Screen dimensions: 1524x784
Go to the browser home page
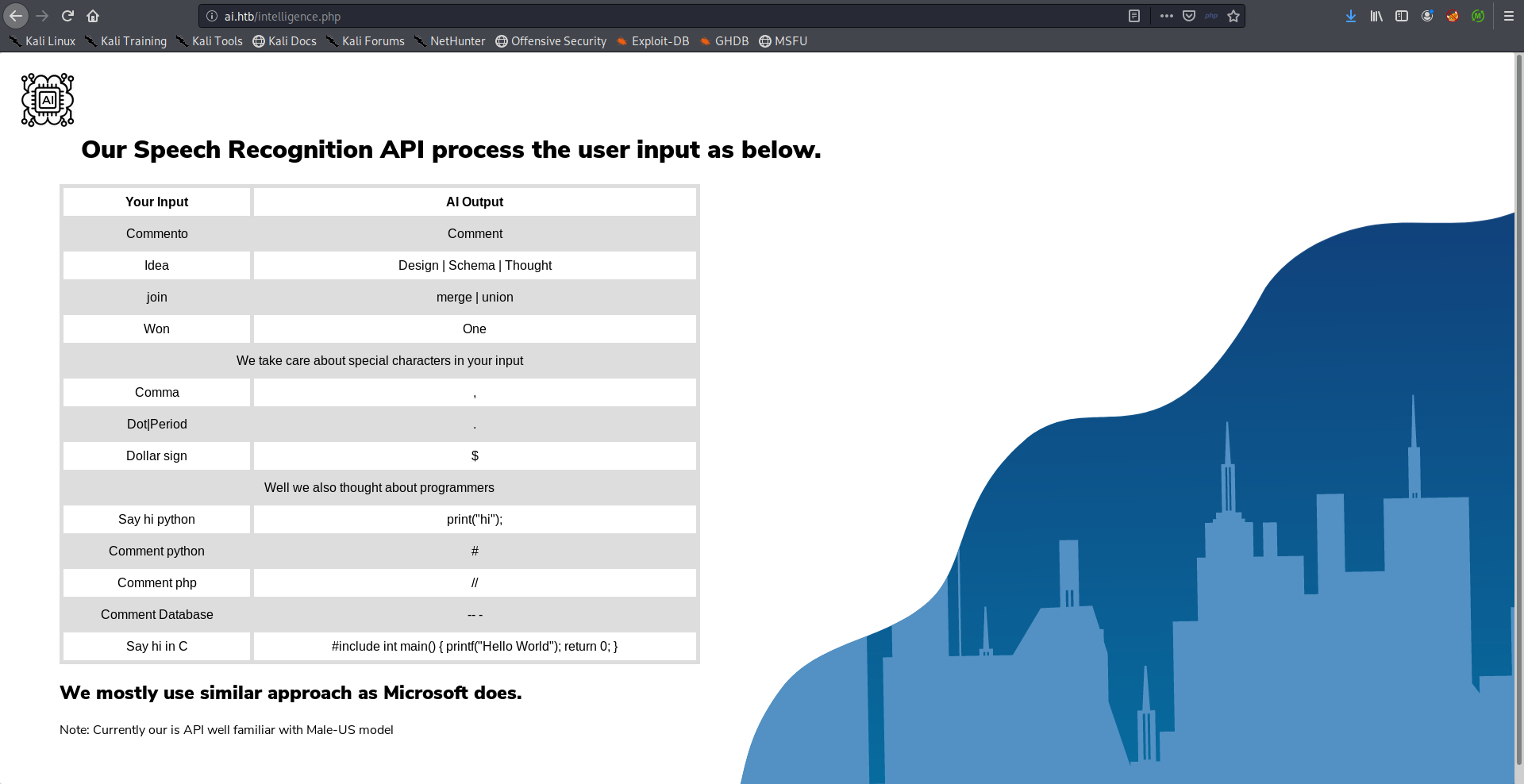[93, 16]
